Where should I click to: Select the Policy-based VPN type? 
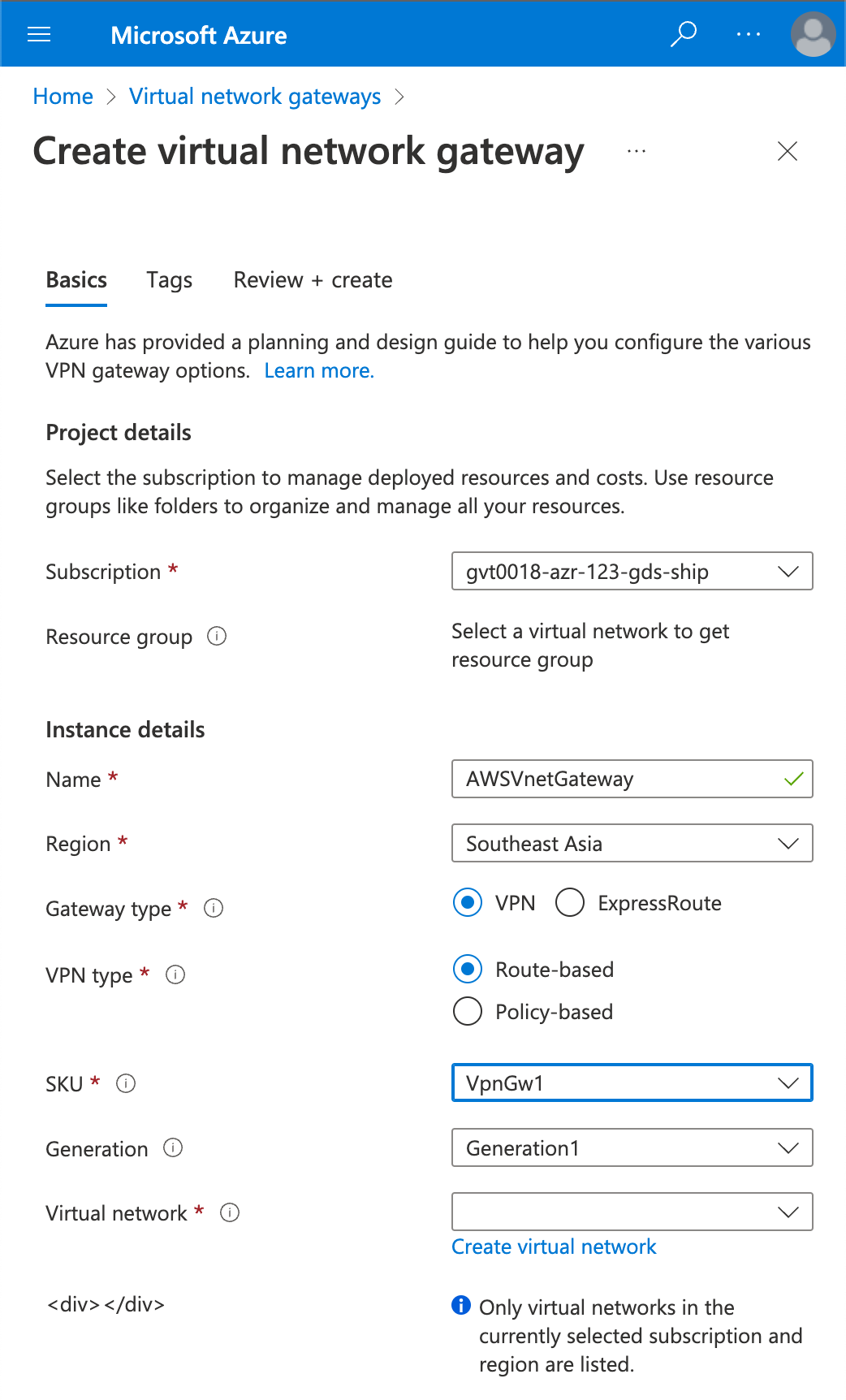click(x=468, y=1012)
